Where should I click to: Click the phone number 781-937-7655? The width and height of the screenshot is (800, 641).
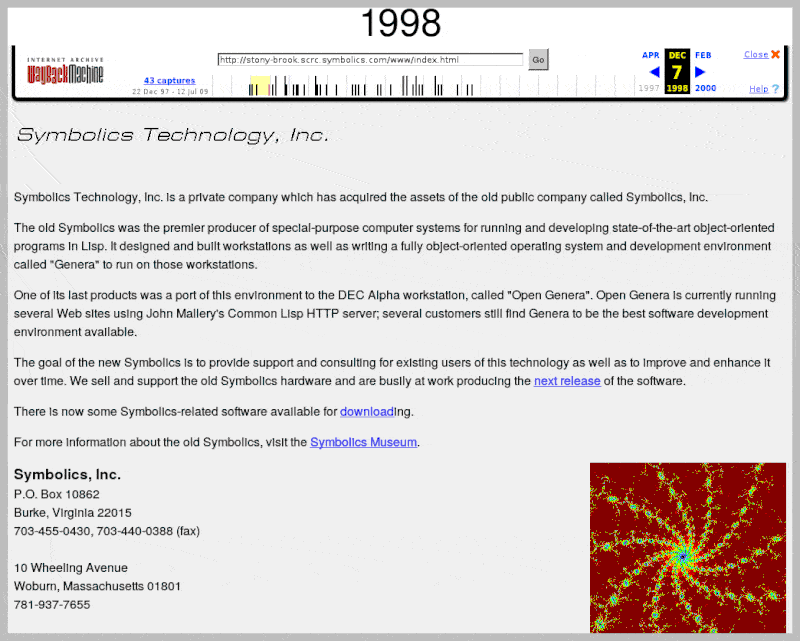52,605
